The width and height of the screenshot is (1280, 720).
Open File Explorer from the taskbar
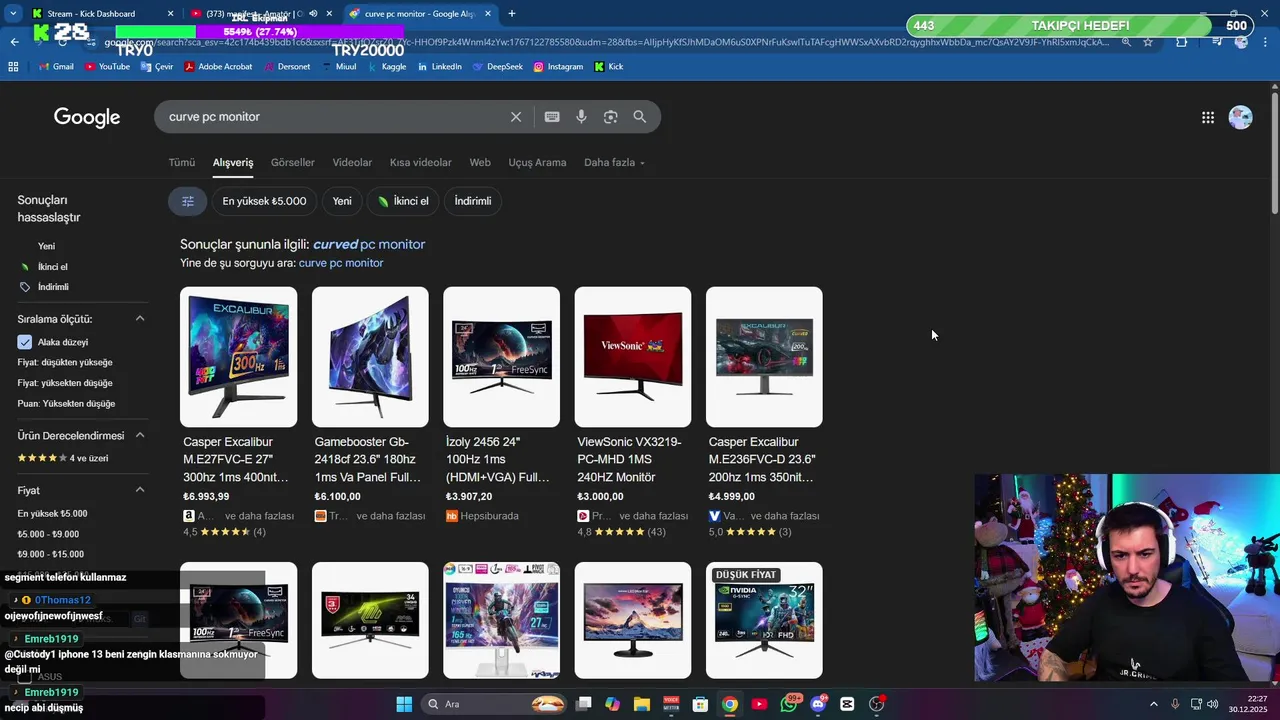click(642, 704)
